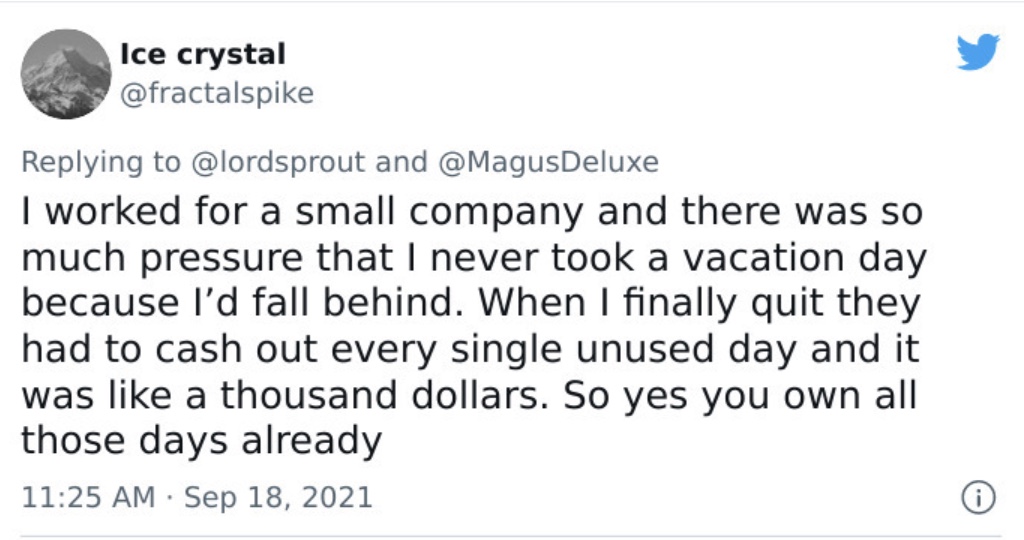Open the "Ice crystal" display name
The image size is (1024, 540).
(202, 54)
